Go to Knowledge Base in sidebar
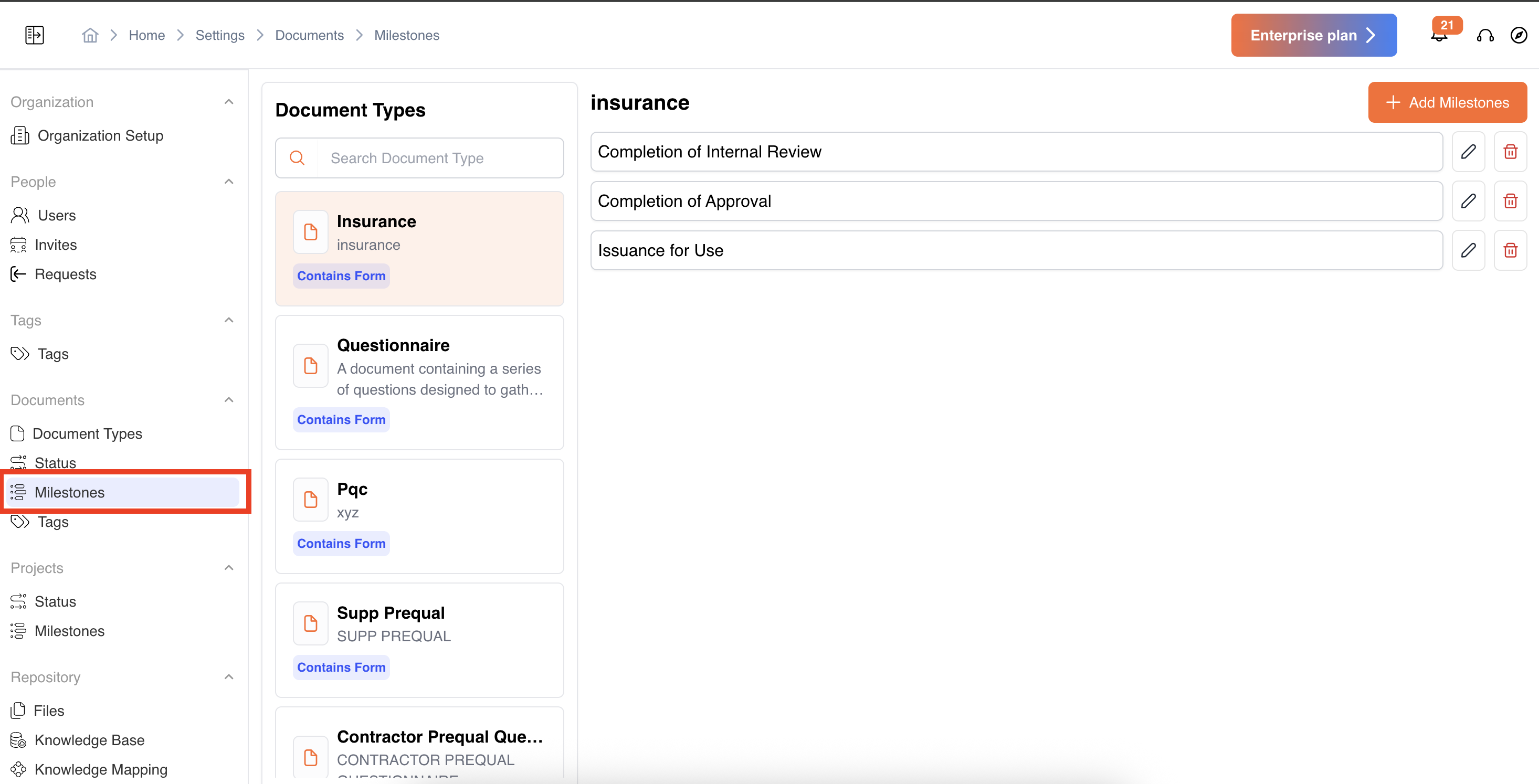The image size is (1539, 784). 89,740
